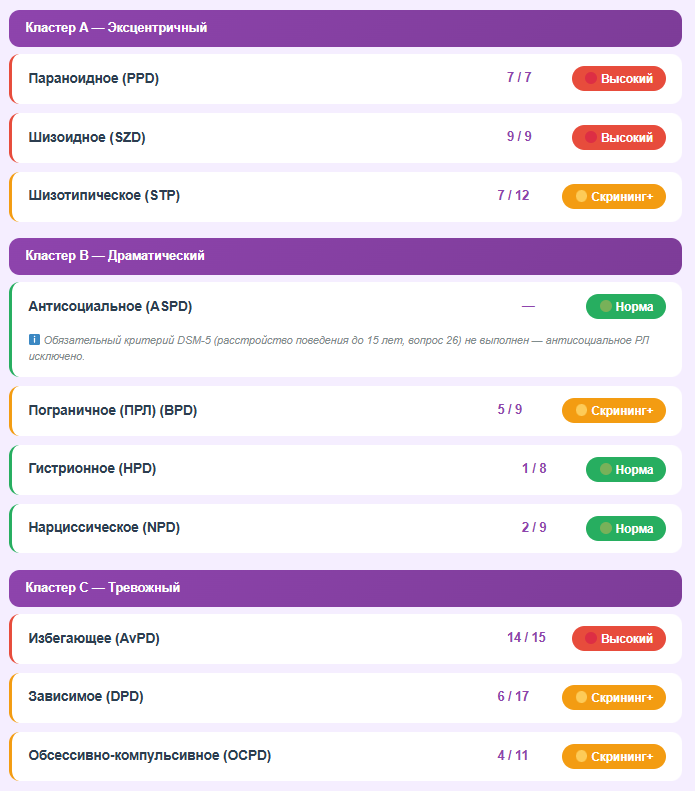The image size is (695, 791).
Task: Click the green dot in Антисоциальное's Норма badge
Action: tap(605, 306)
